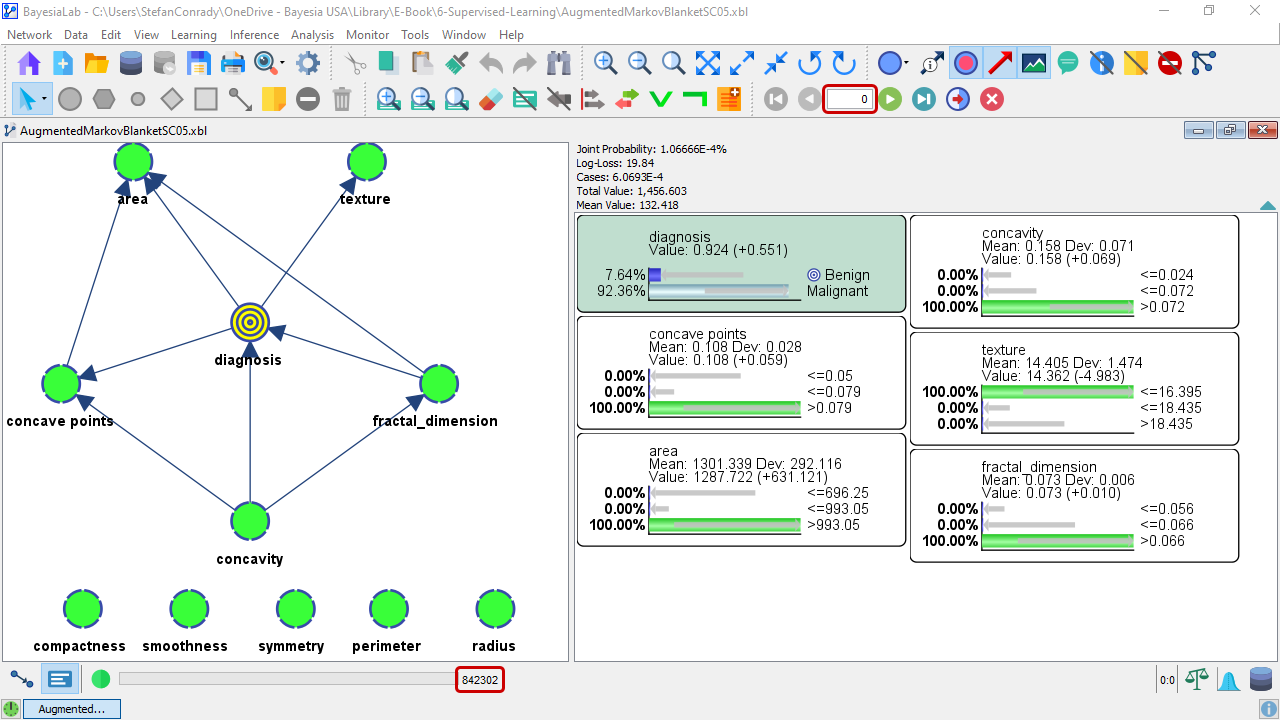Fit graph to window with expand-arrows icon
Viewport: 1280px width, 720px height.
coord(708,63)
